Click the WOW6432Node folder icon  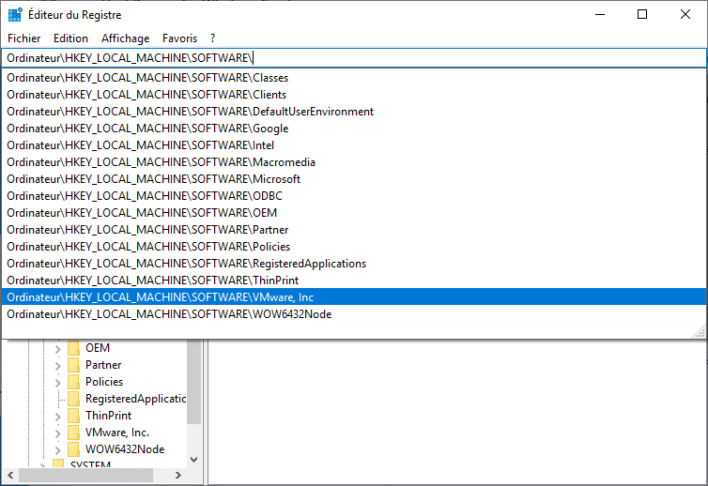point(74,450)
